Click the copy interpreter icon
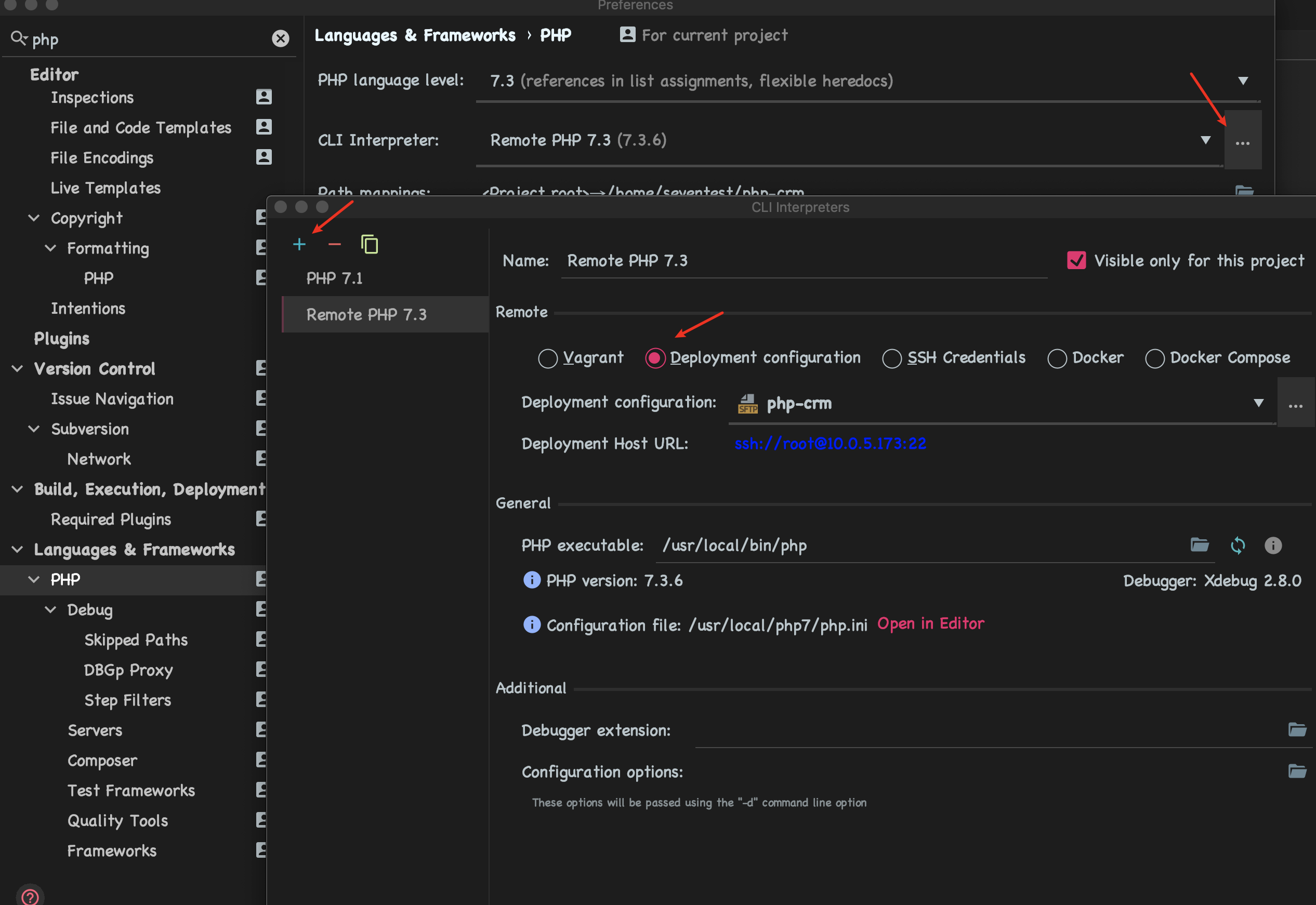Image resolution: width=1316 pixels, height=905 pixels. [369, 244]
